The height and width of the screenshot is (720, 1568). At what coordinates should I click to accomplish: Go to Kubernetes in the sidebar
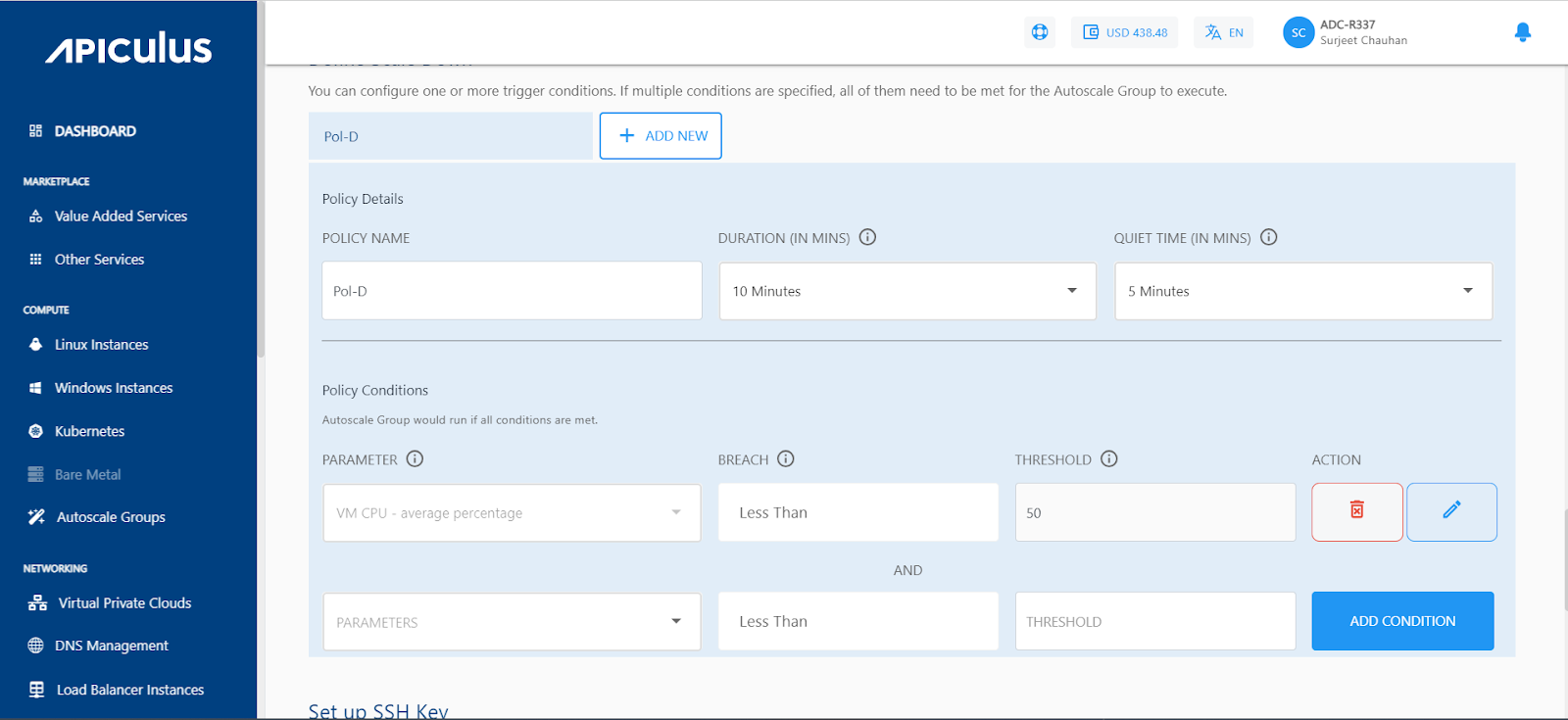coord(89,431)
